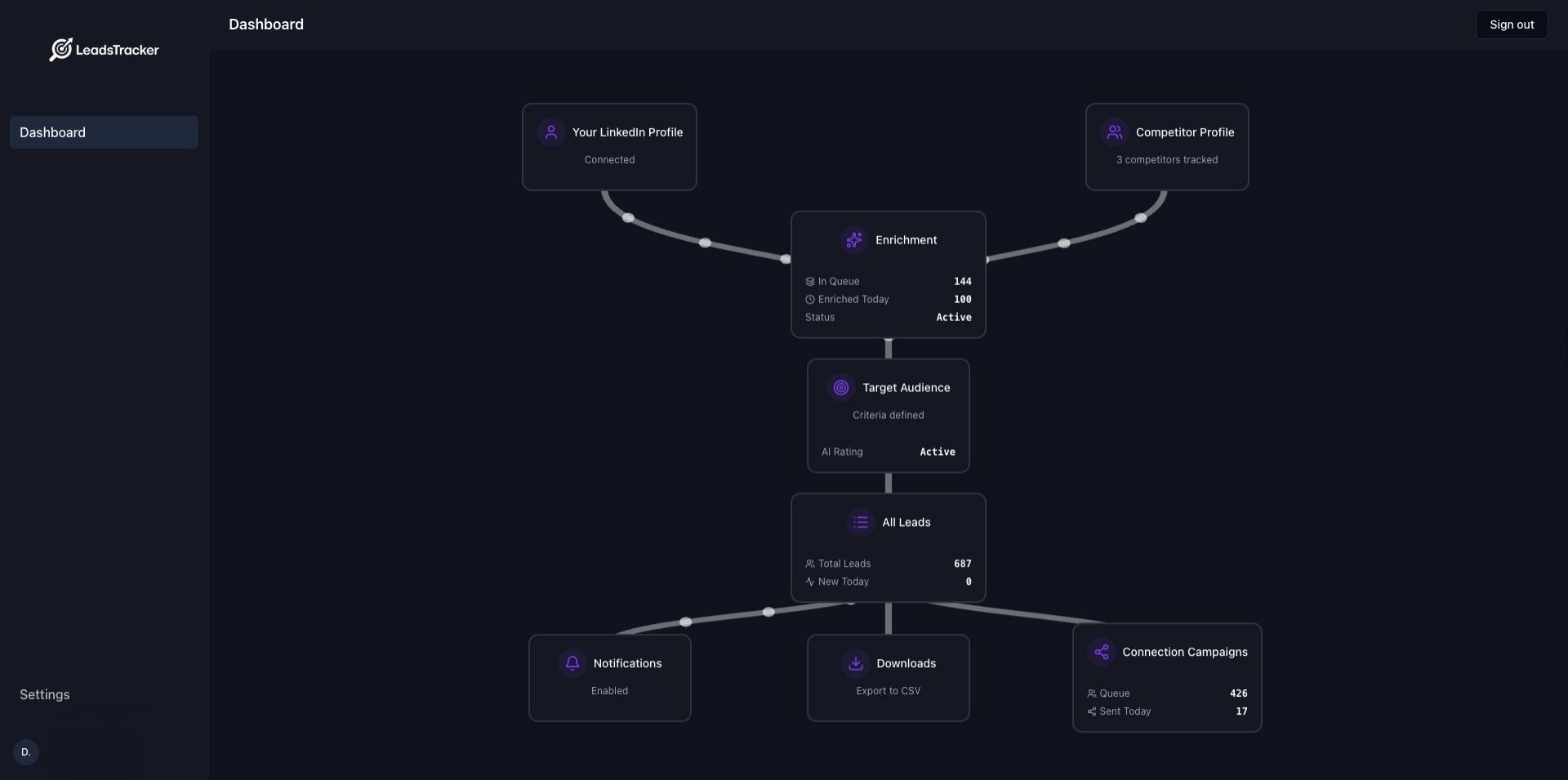
Task: Click the share icon beside Sent Today
Action: tap(1092, 711)
